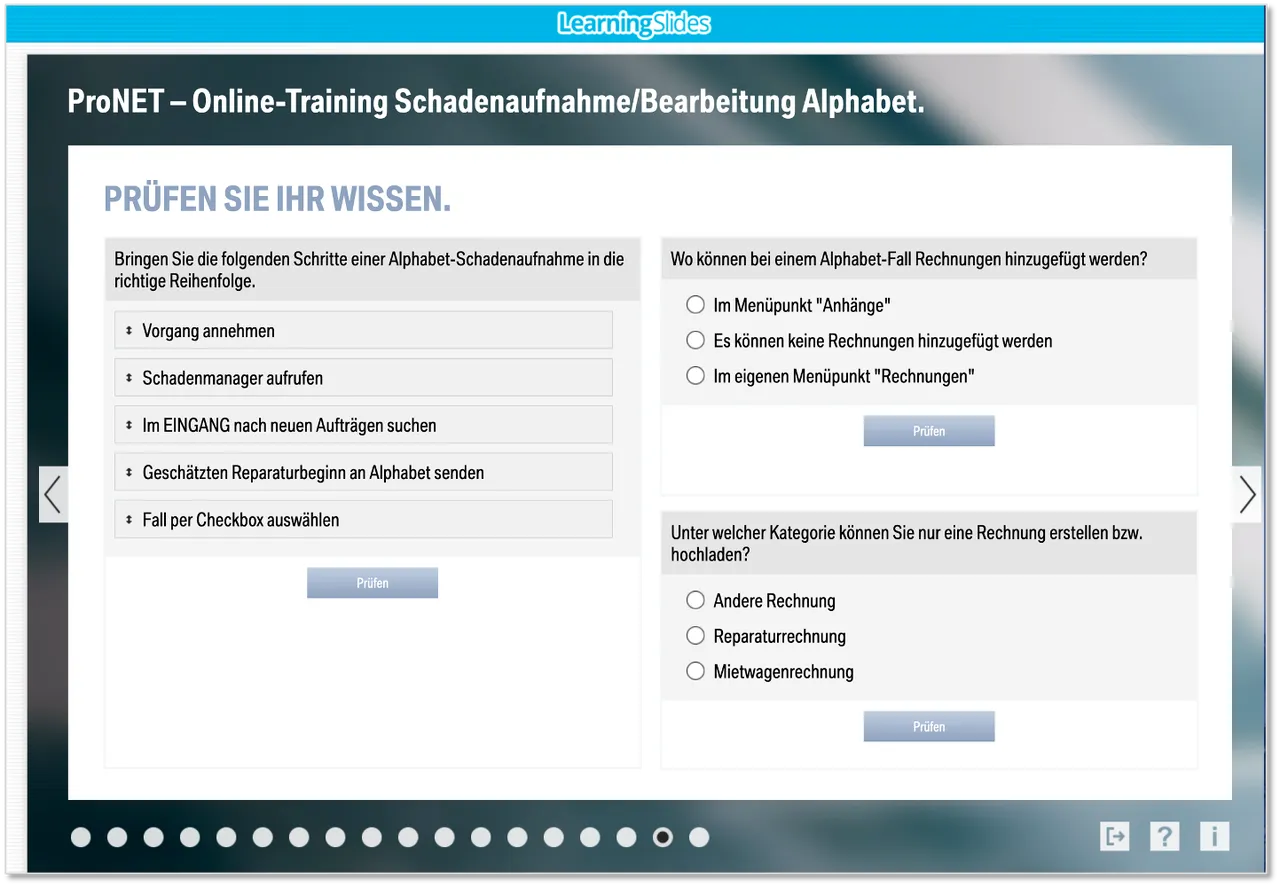Click 'Prüfen' under the Rechnungen hinzufügen question
Viewport: 1280px width, 886px height.
pos(929,431)
